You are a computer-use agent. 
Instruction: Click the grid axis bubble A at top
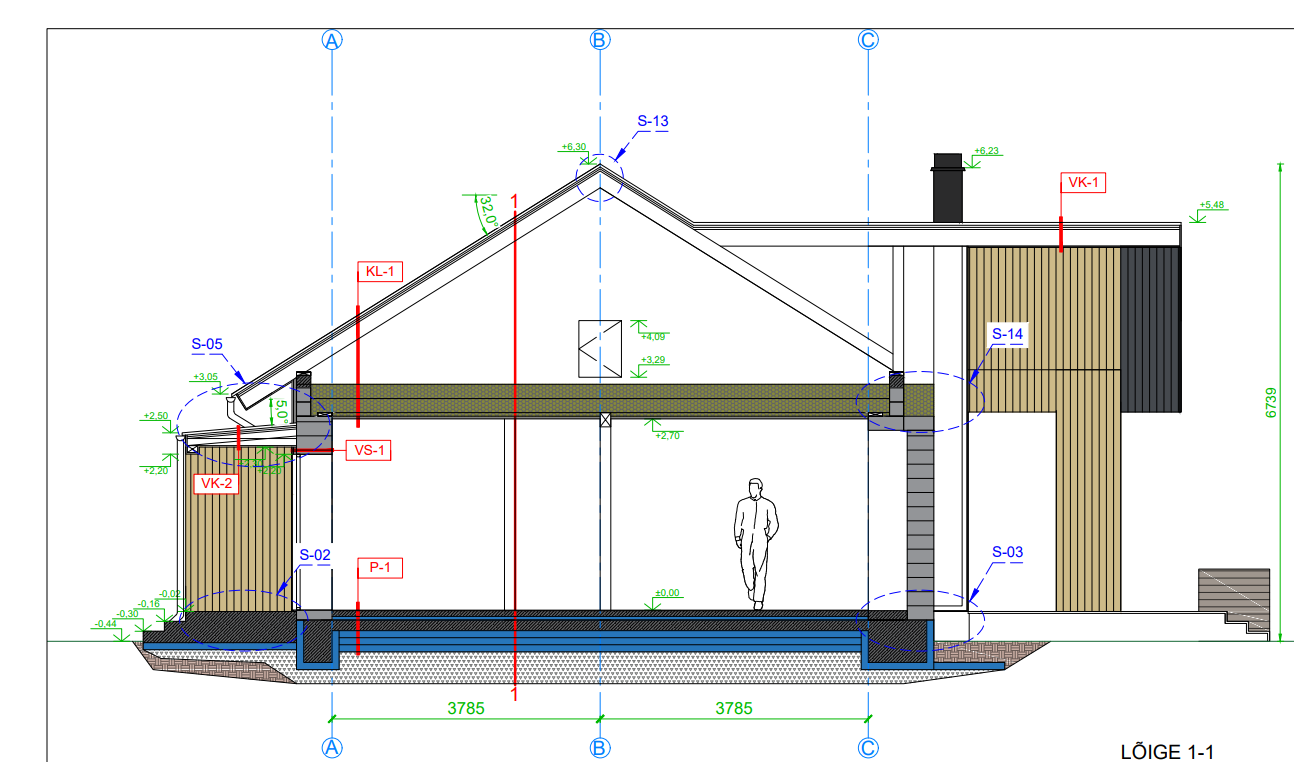(332, 40)
